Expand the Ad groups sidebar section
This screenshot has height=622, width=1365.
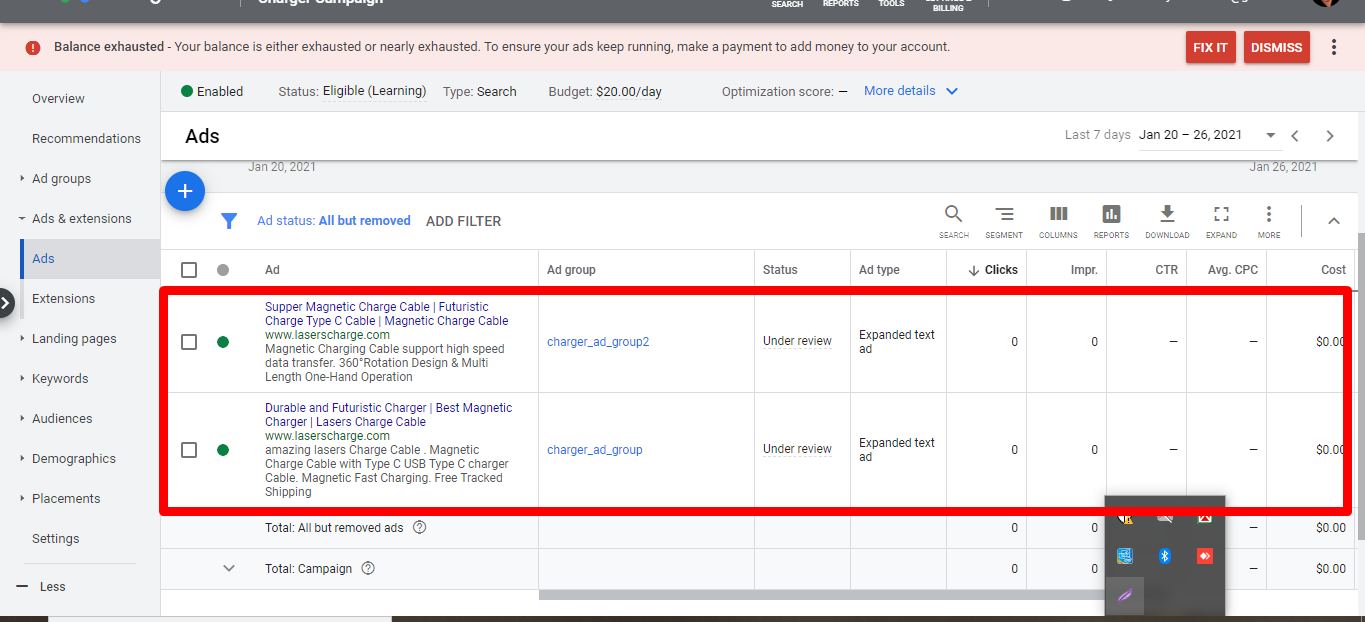click(x=61, y=179)
